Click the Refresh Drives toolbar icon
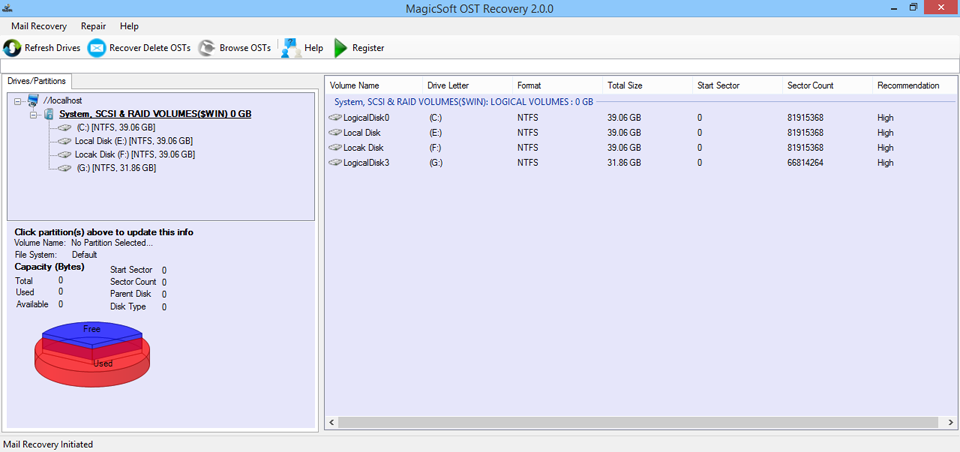Viewport: 960px width, 452px height. pos(12,48)
